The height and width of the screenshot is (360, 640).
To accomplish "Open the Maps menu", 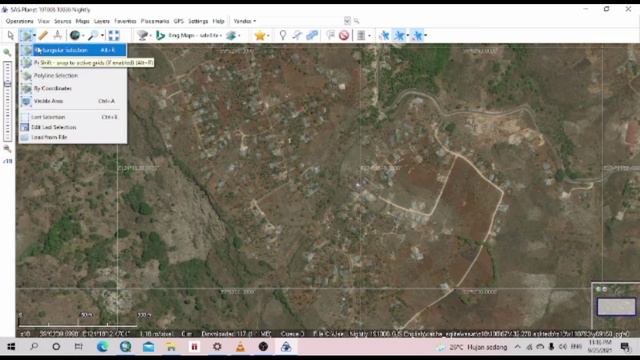I will [82, 21].
